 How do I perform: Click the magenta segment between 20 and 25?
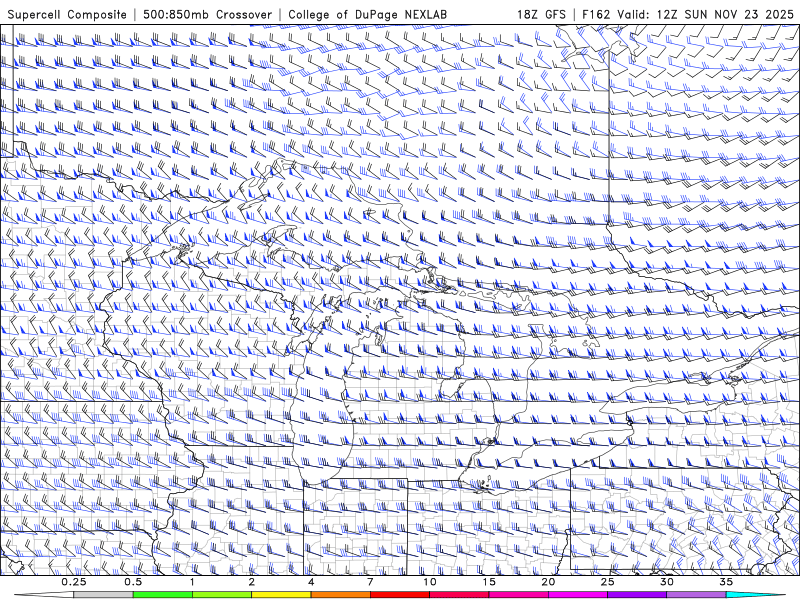tap(578, 595)
